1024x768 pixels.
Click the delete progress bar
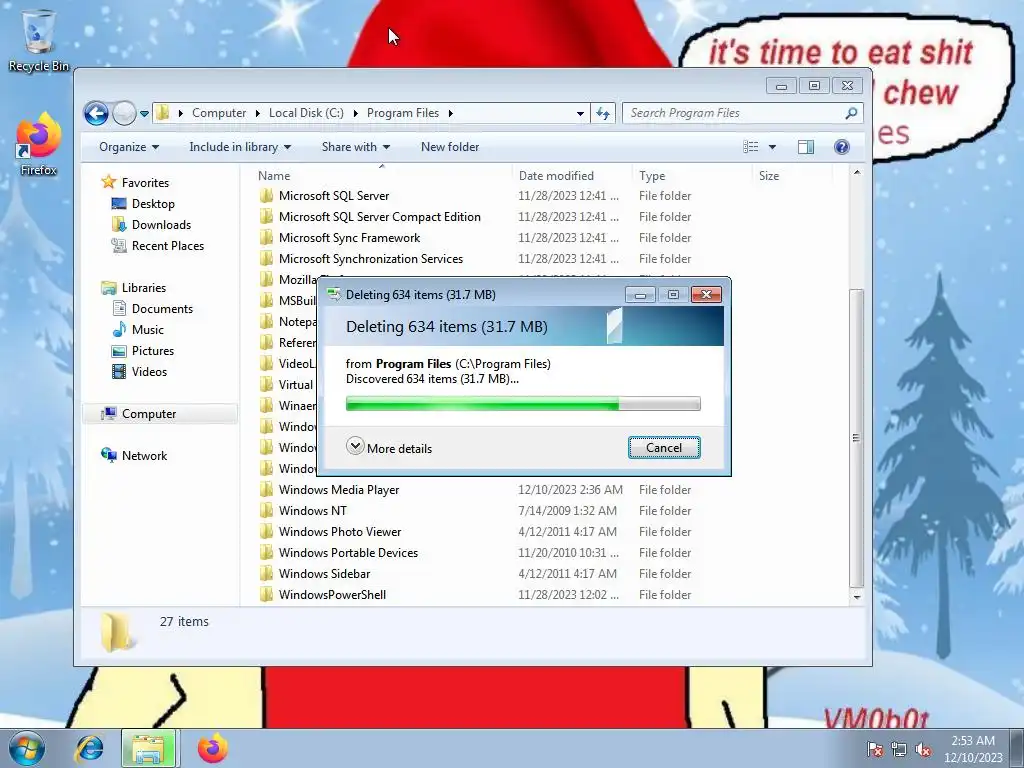[x=523, y=404]
